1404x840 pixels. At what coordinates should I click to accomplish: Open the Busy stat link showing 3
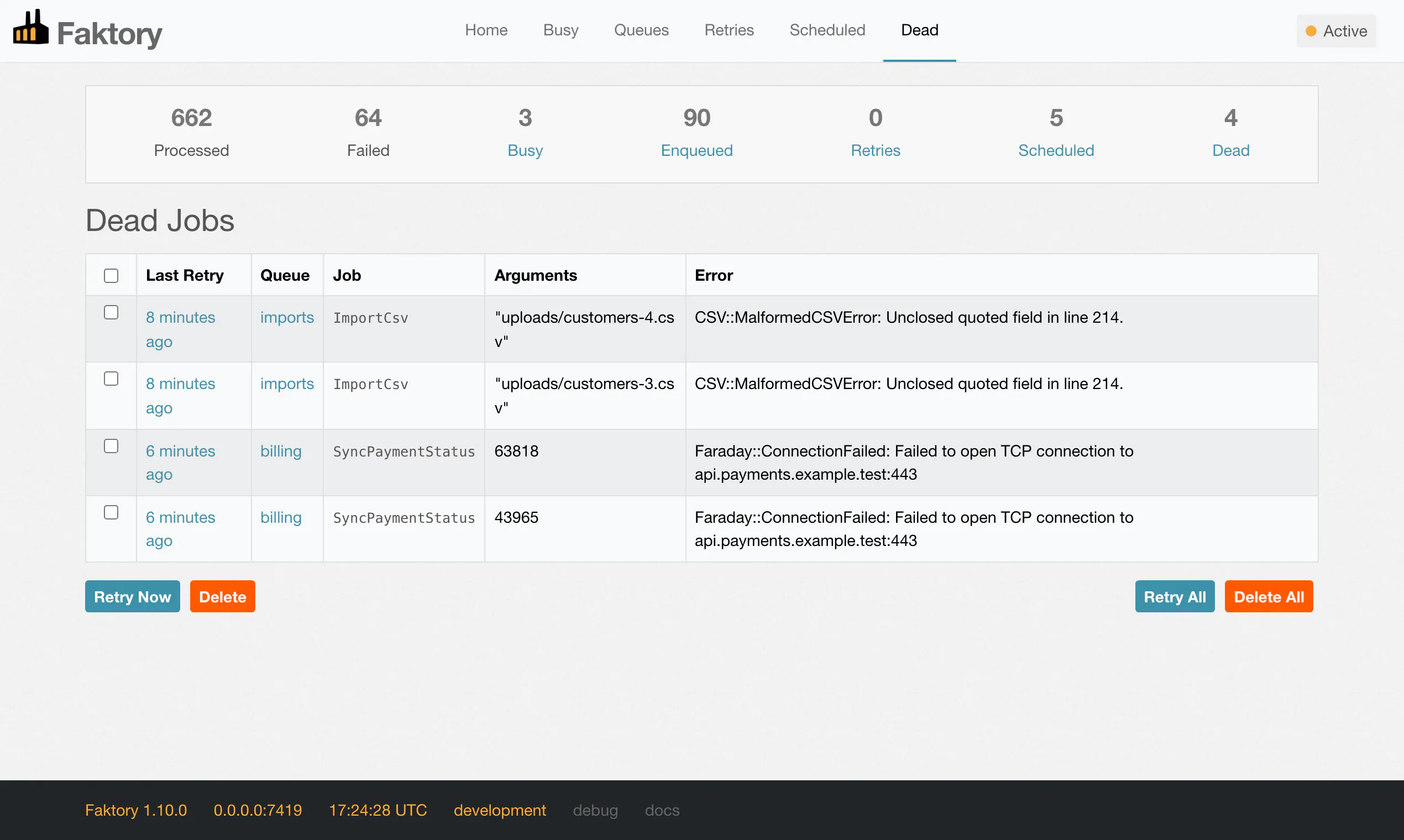tap(525, 150)
